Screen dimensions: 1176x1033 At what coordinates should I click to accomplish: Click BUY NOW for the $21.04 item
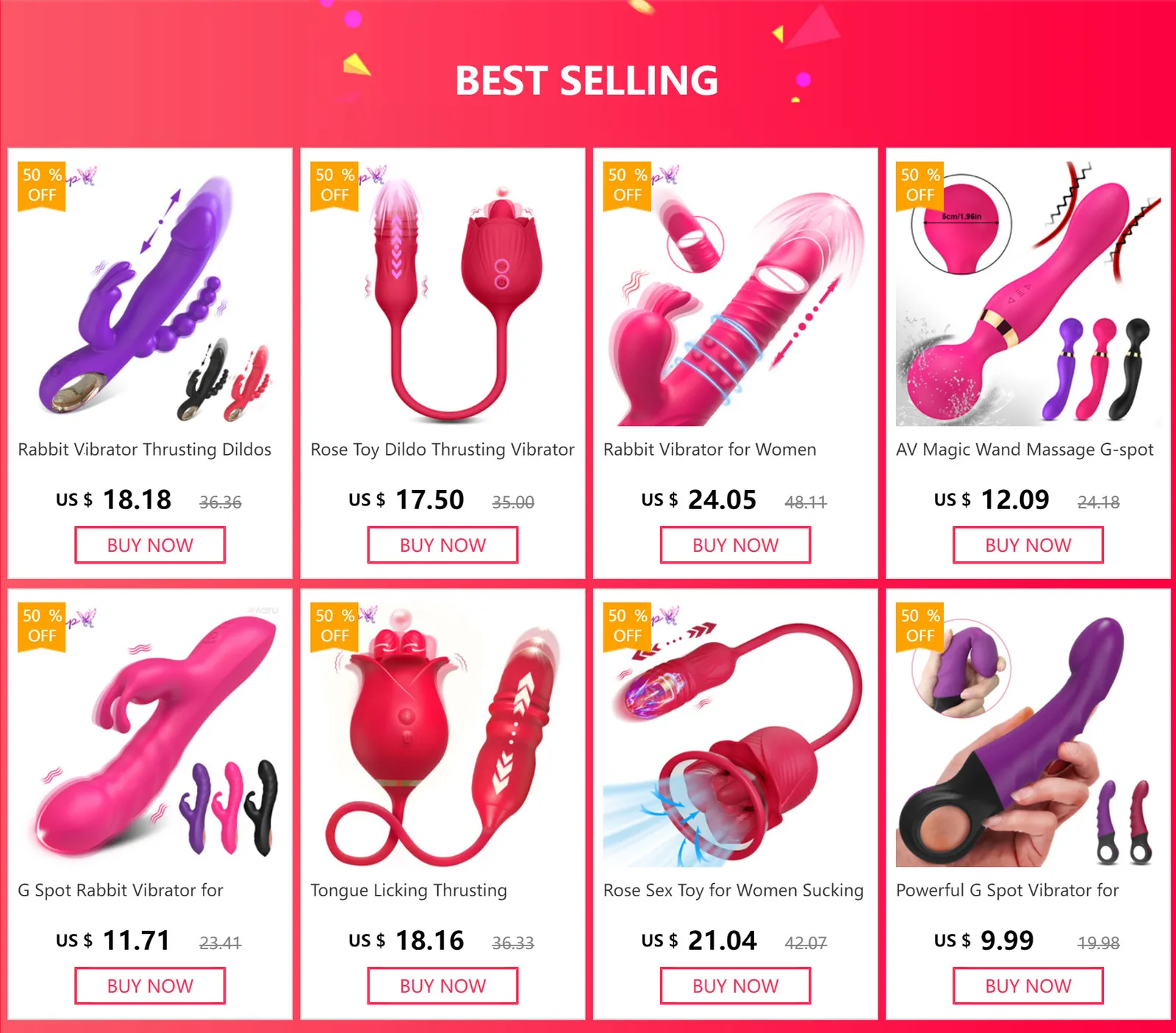tap(735, 986)
